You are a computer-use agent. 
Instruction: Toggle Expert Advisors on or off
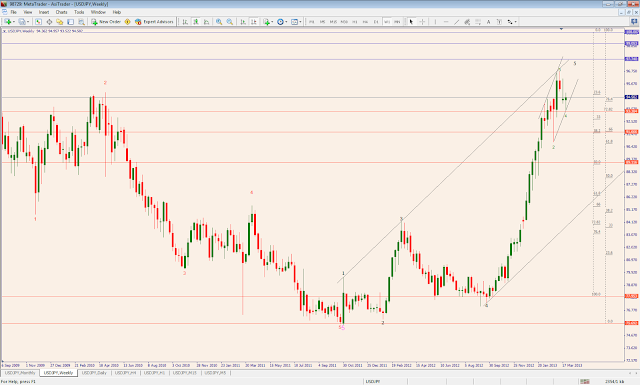pyautogui.click(x=154, y=22)
